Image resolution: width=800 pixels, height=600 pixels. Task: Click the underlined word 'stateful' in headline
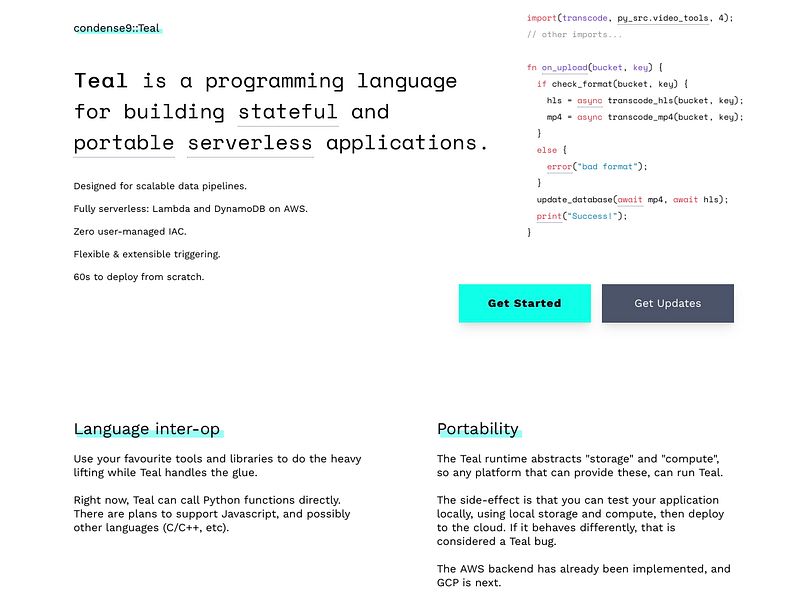point(288,112)
